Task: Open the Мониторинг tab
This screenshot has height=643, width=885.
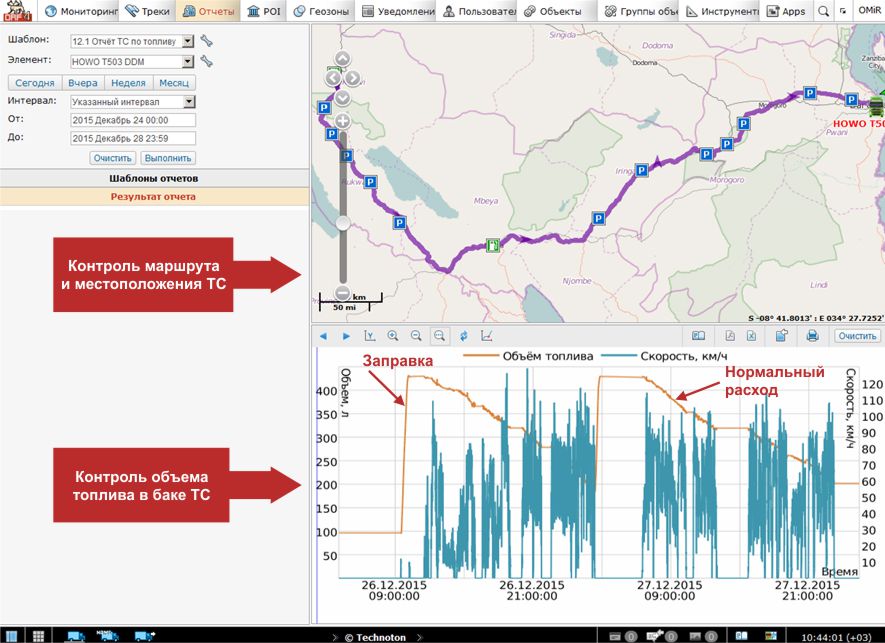Action: click(x=80, y=11)
